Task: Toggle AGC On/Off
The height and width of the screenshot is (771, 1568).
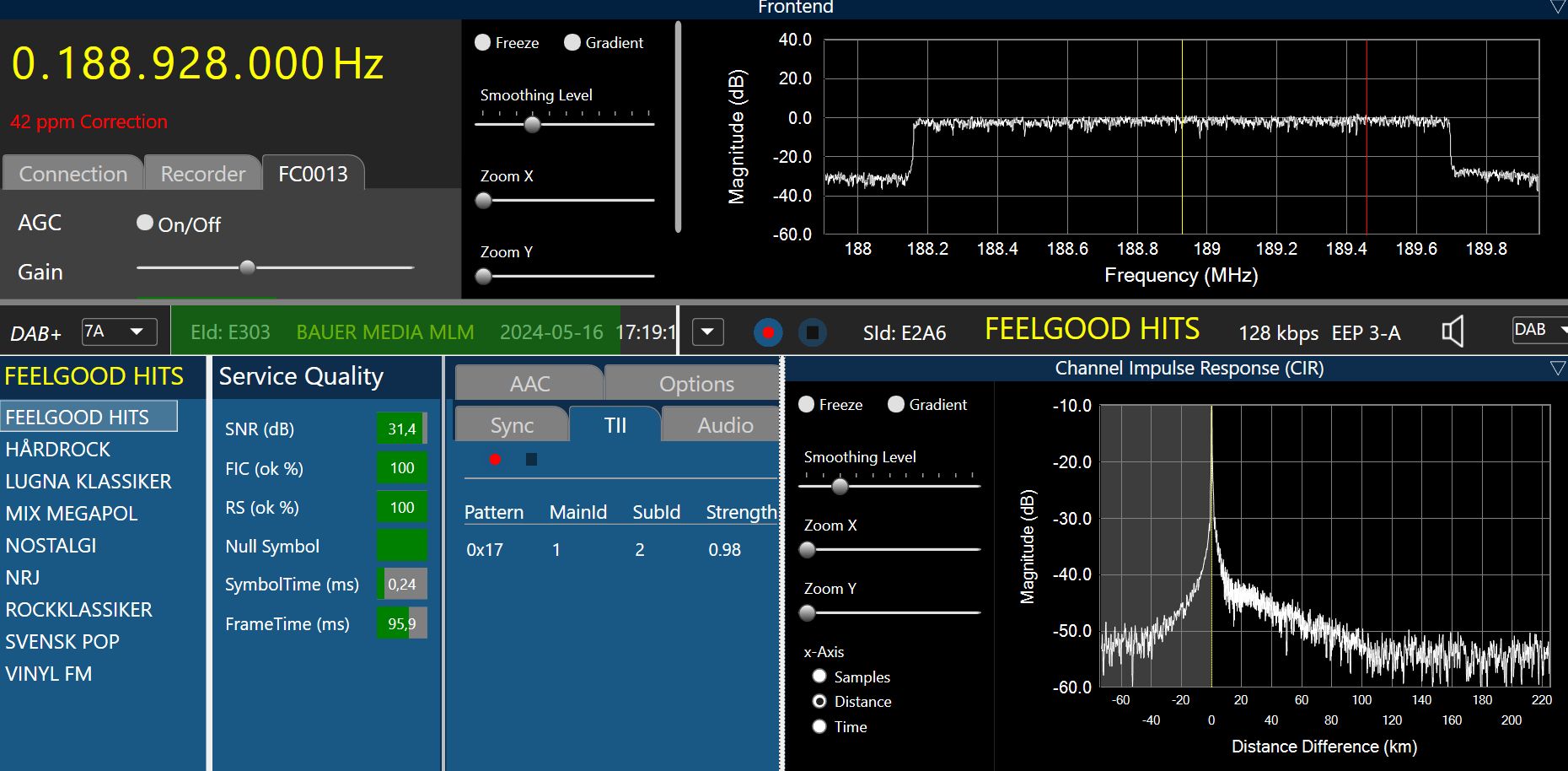Action: tap(145, 223)
